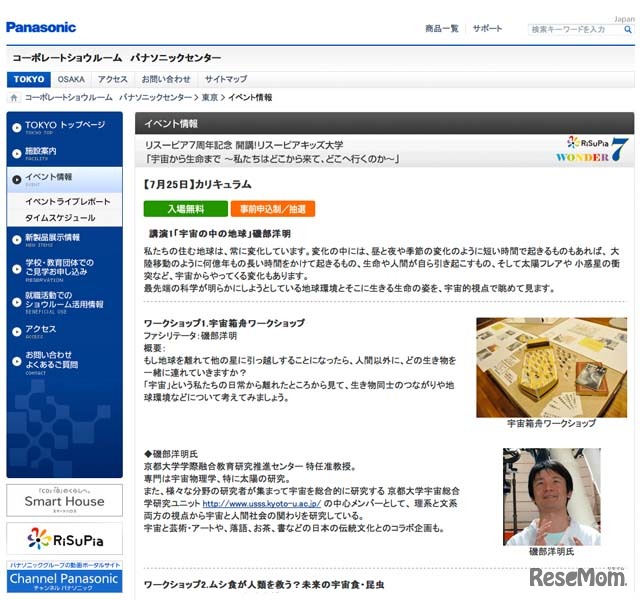Click the 講演1「宇宙の中の地球」磯部洋明 heading

[220, 234]
